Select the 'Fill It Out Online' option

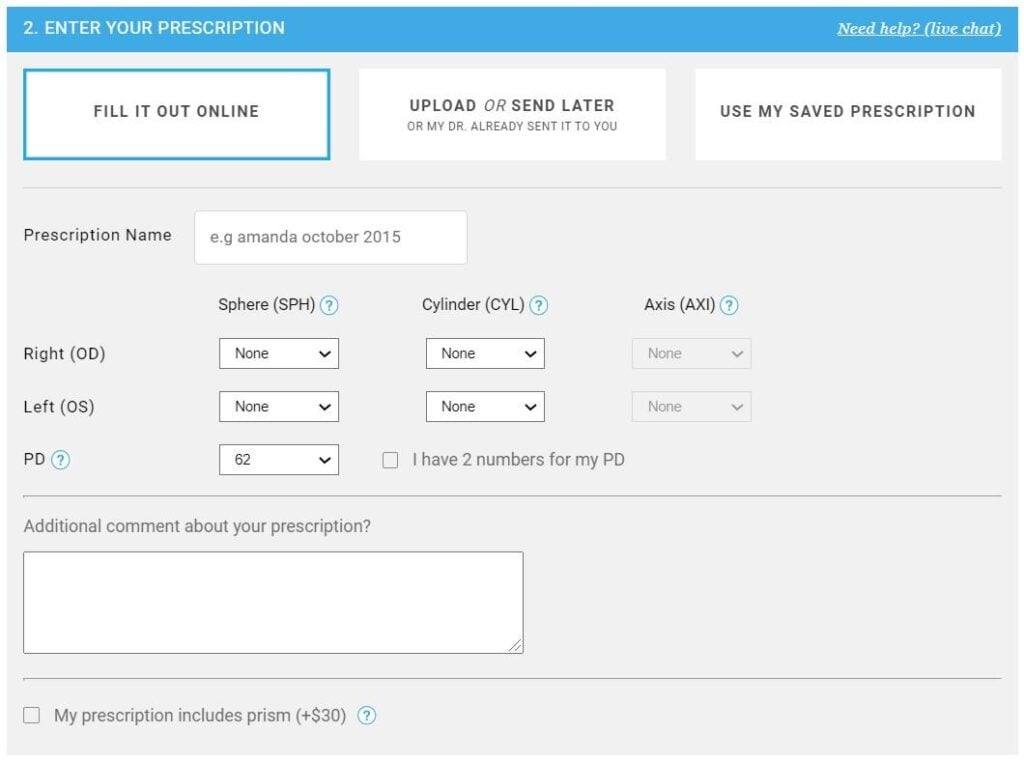pos(176,113)
